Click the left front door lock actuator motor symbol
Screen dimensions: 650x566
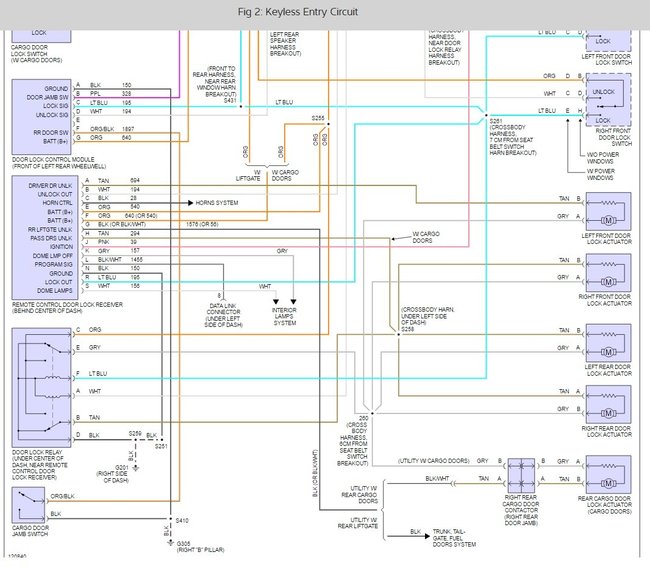(x=608, y=221)
